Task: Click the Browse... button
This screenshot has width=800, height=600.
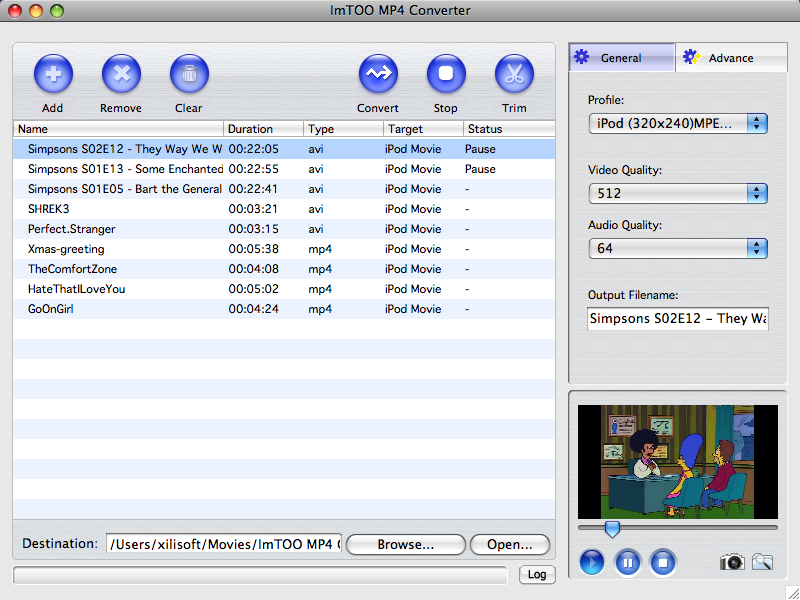Action: [x=406, y=544]
